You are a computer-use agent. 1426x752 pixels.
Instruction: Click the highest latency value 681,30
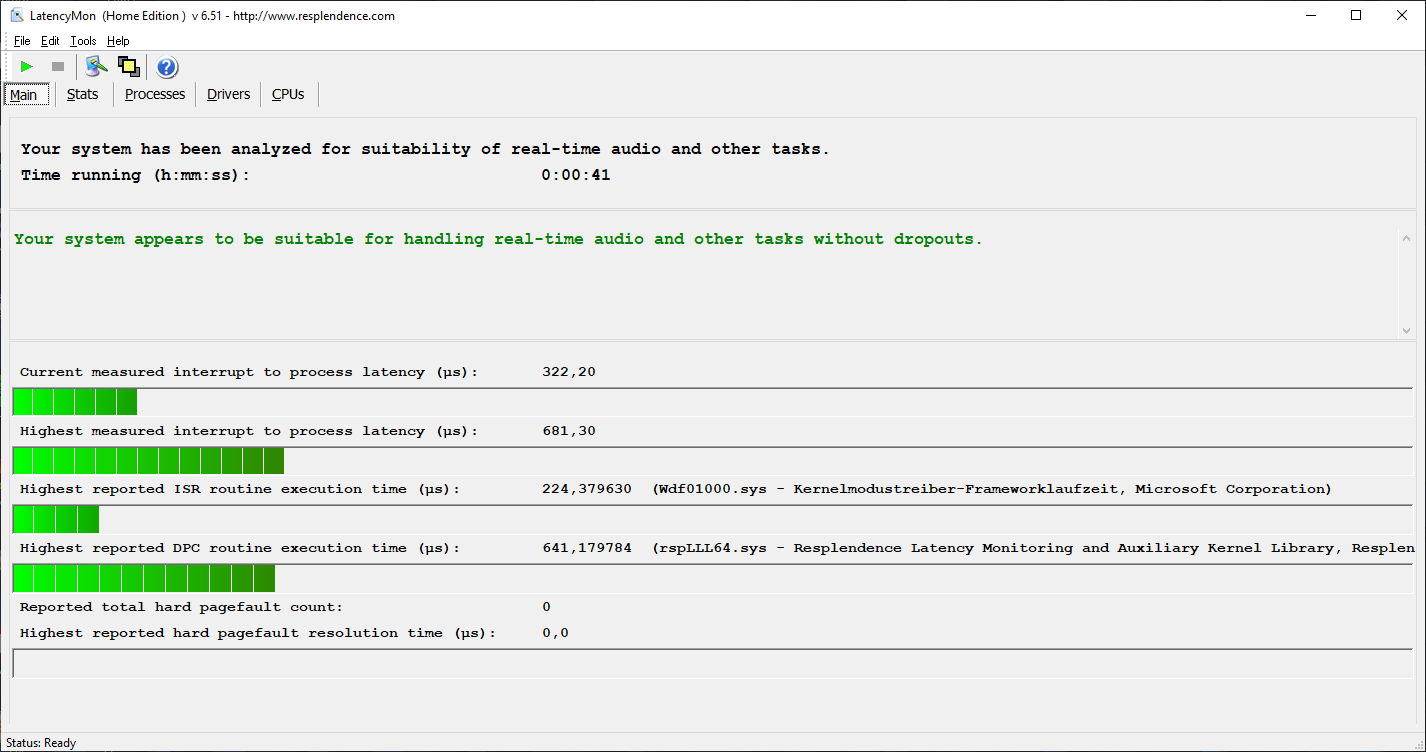[x=569, y=431]
